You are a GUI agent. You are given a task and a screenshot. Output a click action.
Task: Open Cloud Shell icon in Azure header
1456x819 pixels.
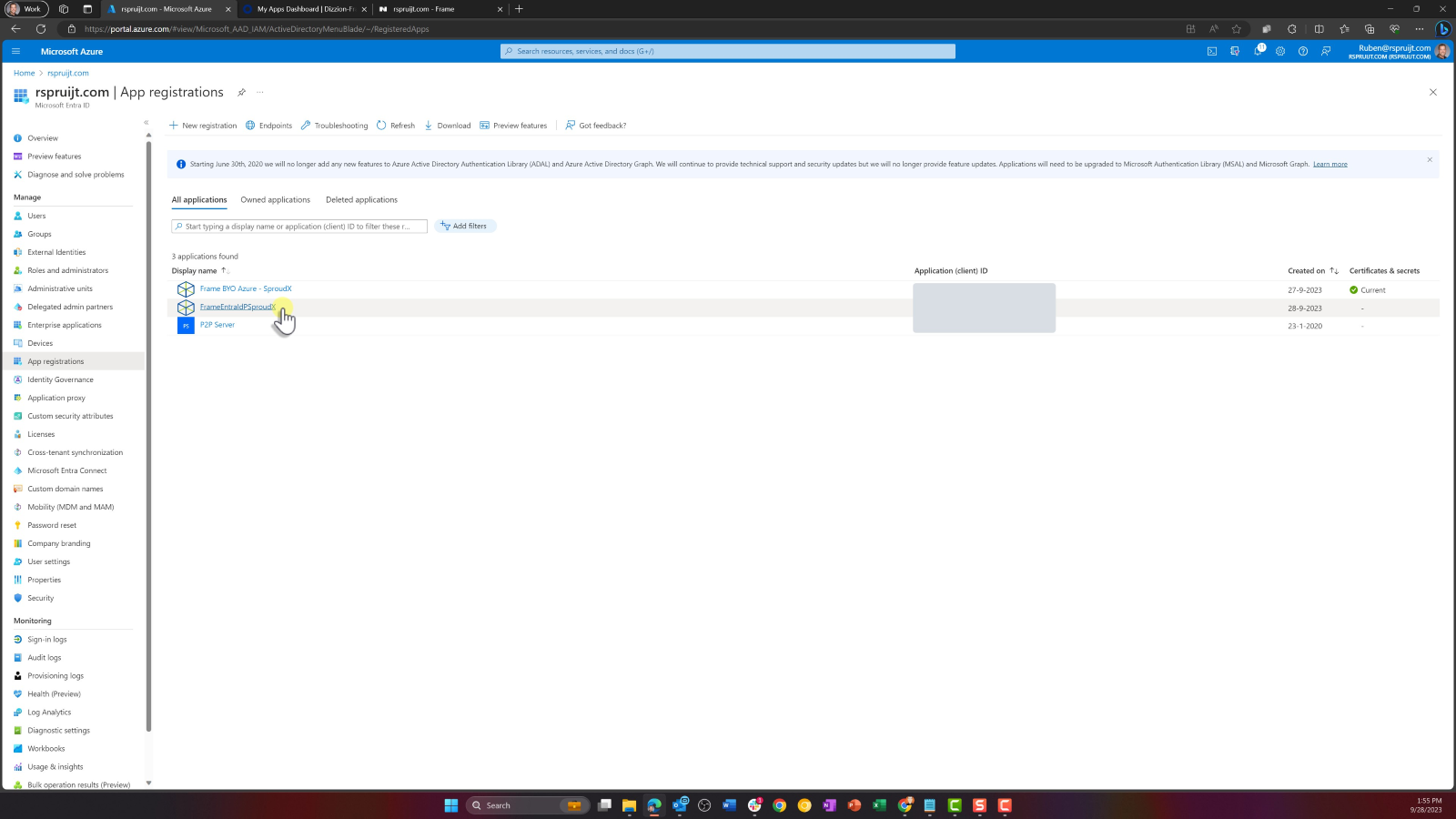(x=1212, y=51)
